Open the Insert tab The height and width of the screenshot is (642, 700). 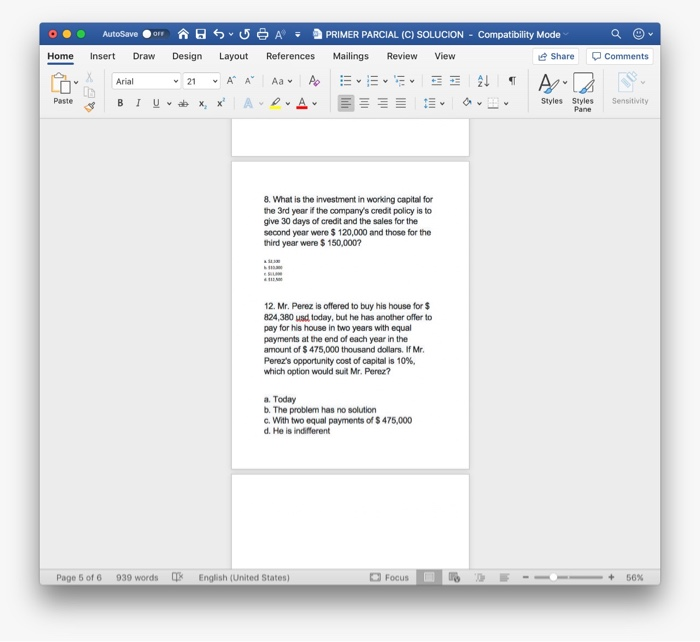(102, 56)
